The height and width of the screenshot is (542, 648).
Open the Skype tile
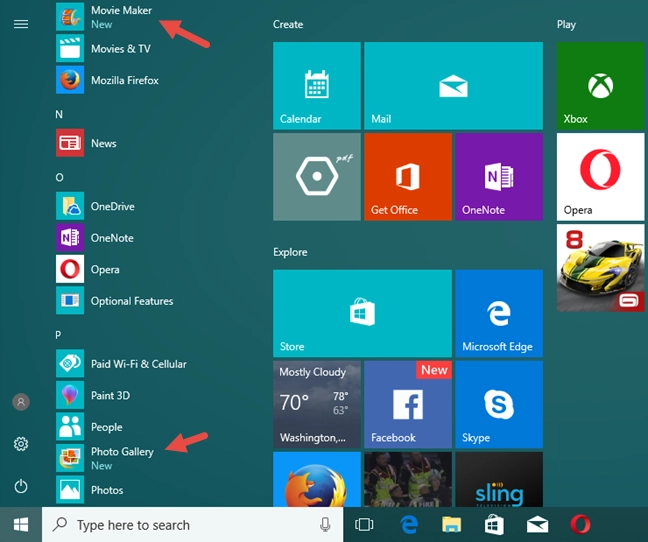coord(499,404)
